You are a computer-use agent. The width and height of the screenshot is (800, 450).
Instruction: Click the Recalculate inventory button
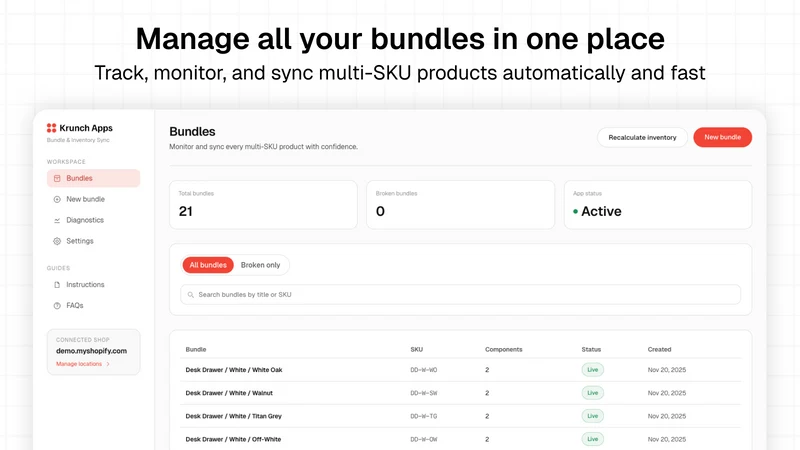(642, 137)
